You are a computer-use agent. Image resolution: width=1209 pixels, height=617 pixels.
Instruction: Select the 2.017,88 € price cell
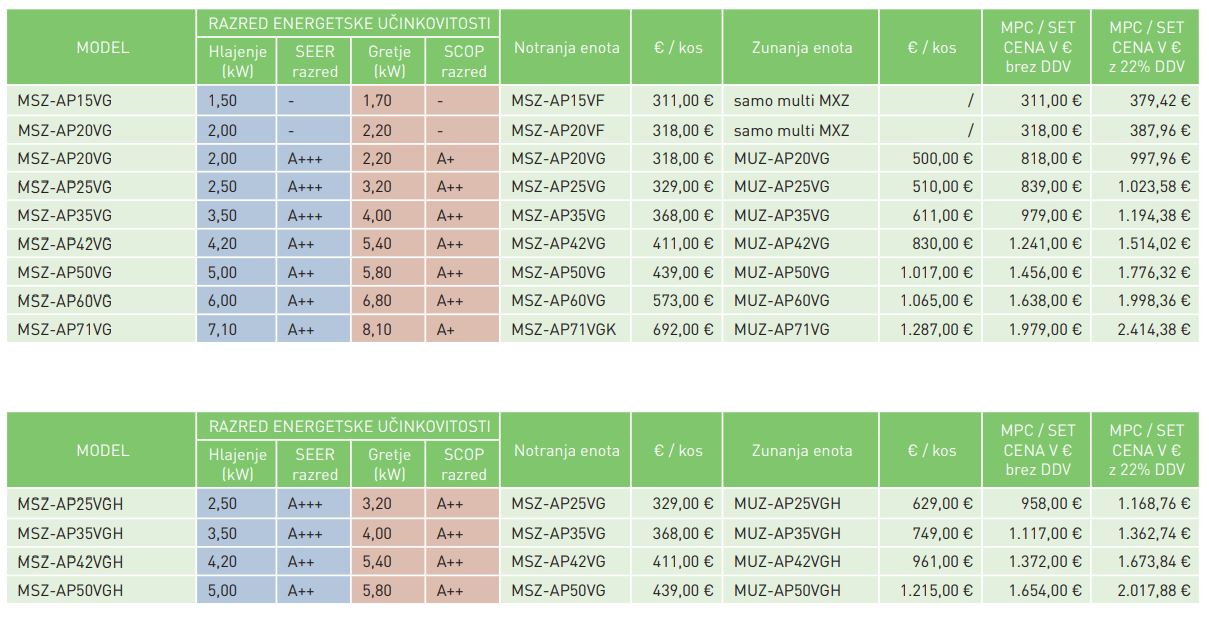(1150, 590)
